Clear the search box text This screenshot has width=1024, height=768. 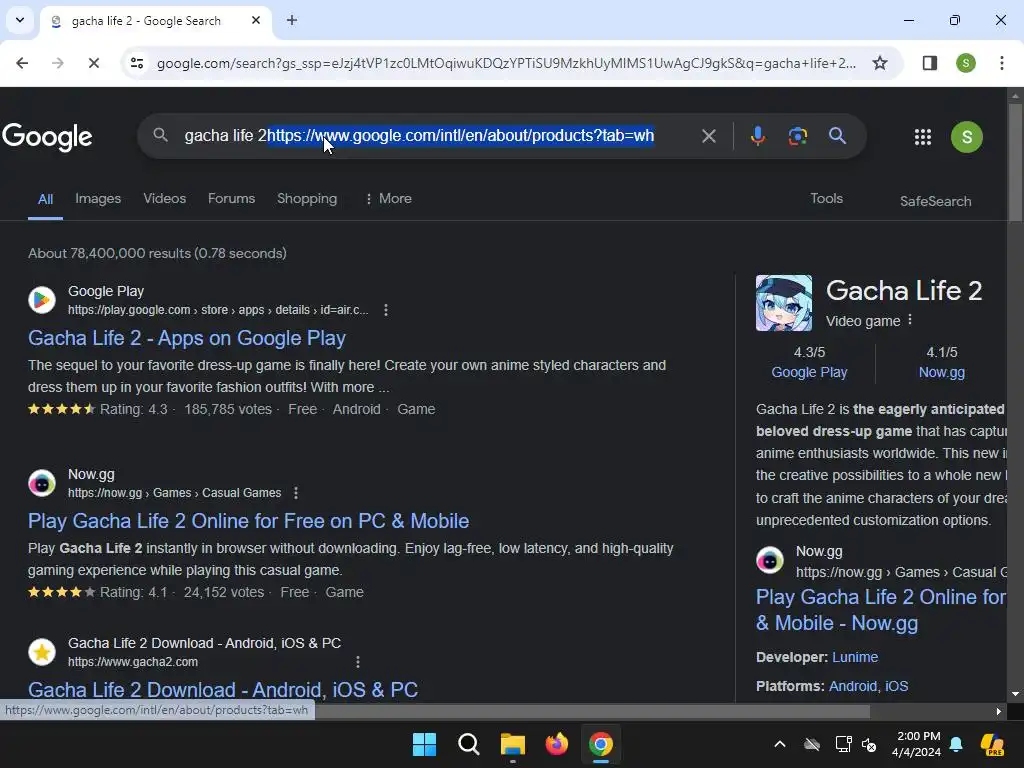click(x=709, y=136)
